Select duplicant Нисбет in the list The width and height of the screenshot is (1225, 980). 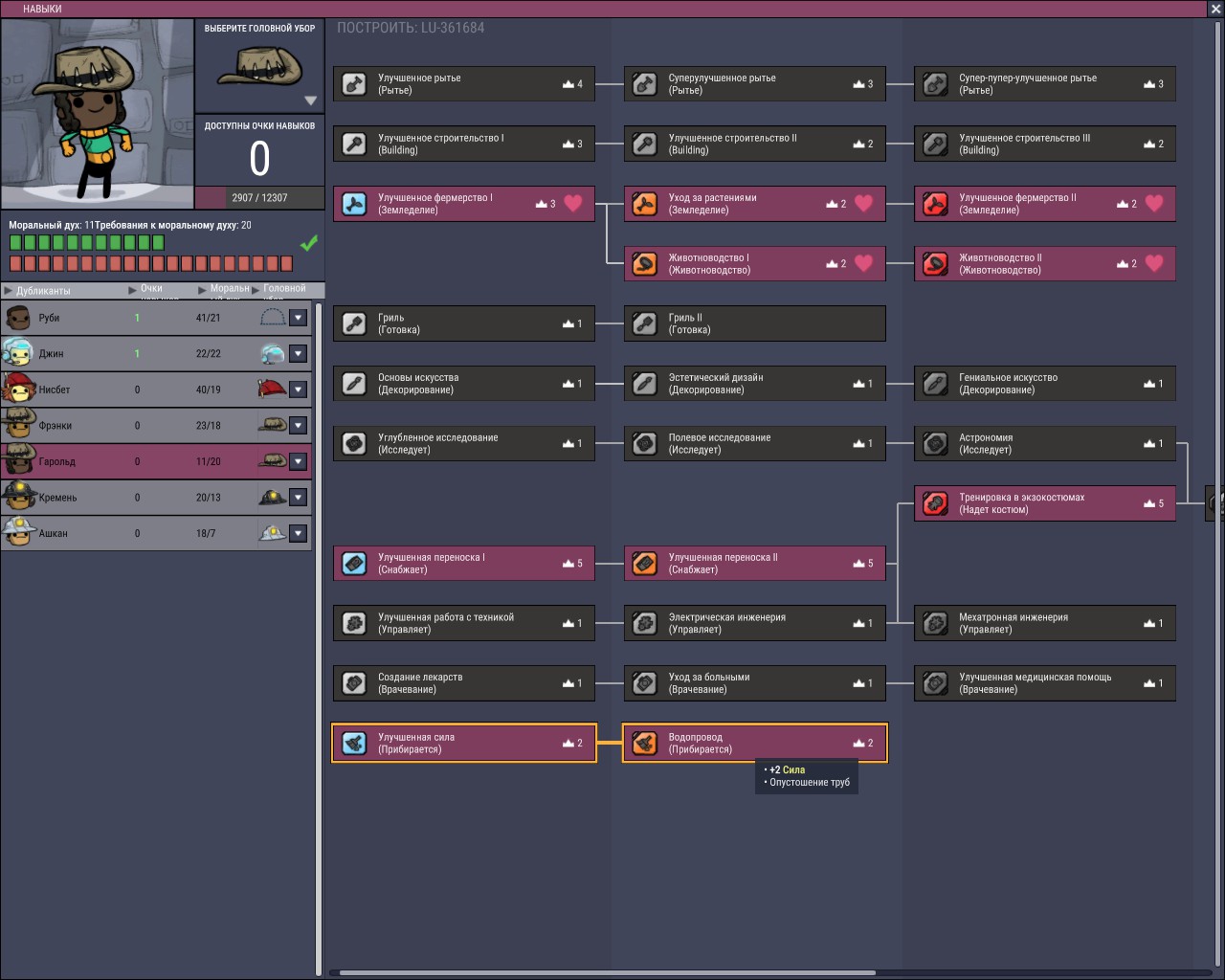coord(156,390)
